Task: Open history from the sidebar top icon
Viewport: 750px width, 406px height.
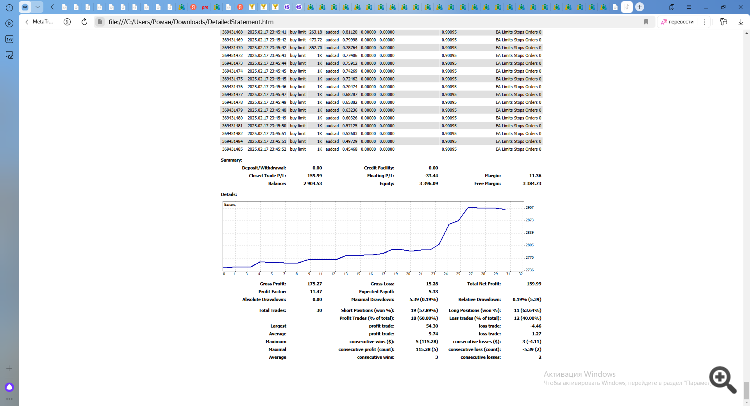Action: point(9,8)
